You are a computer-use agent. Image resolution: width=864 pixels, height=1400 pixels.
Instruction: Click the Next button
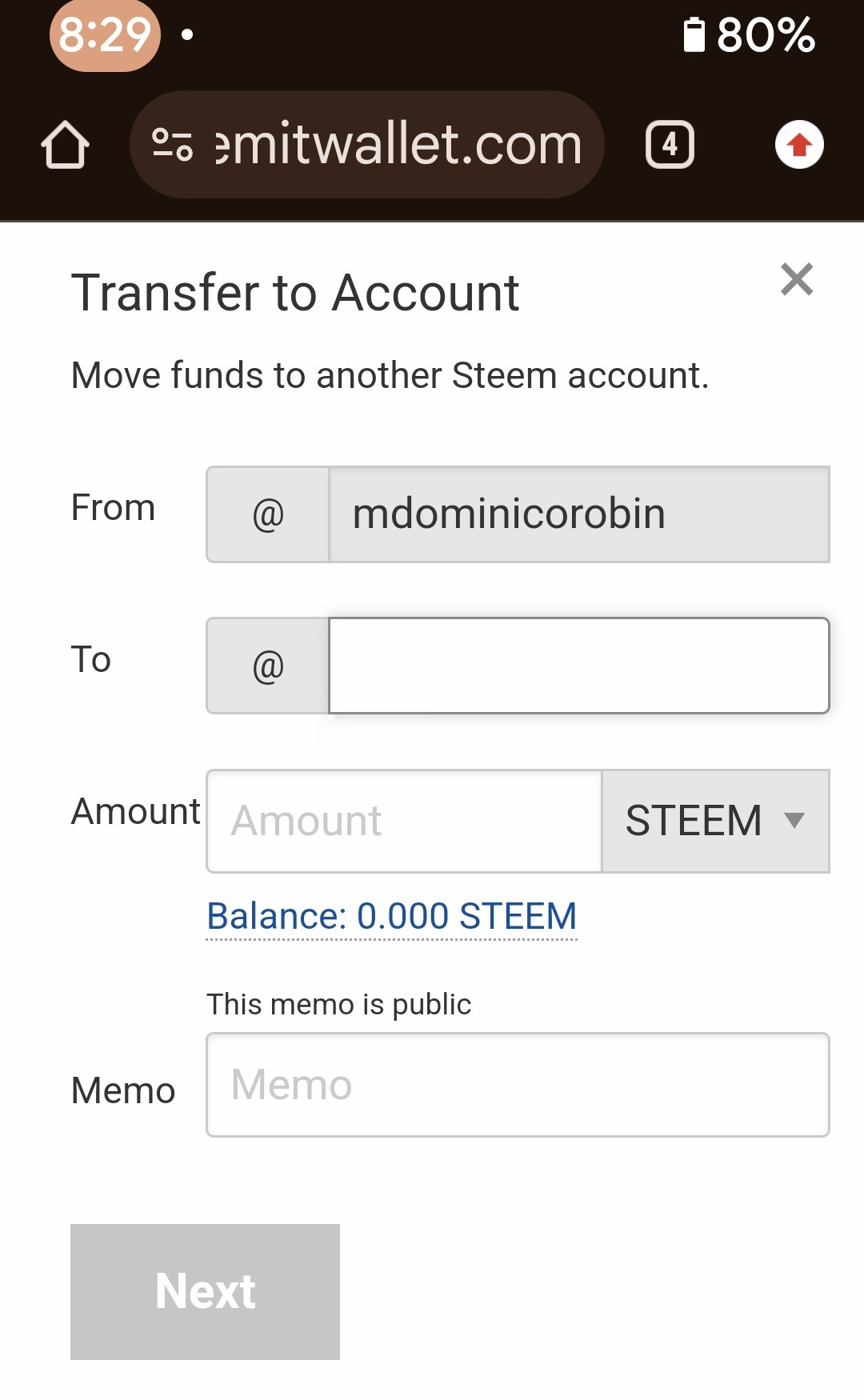click(205, 1291)
